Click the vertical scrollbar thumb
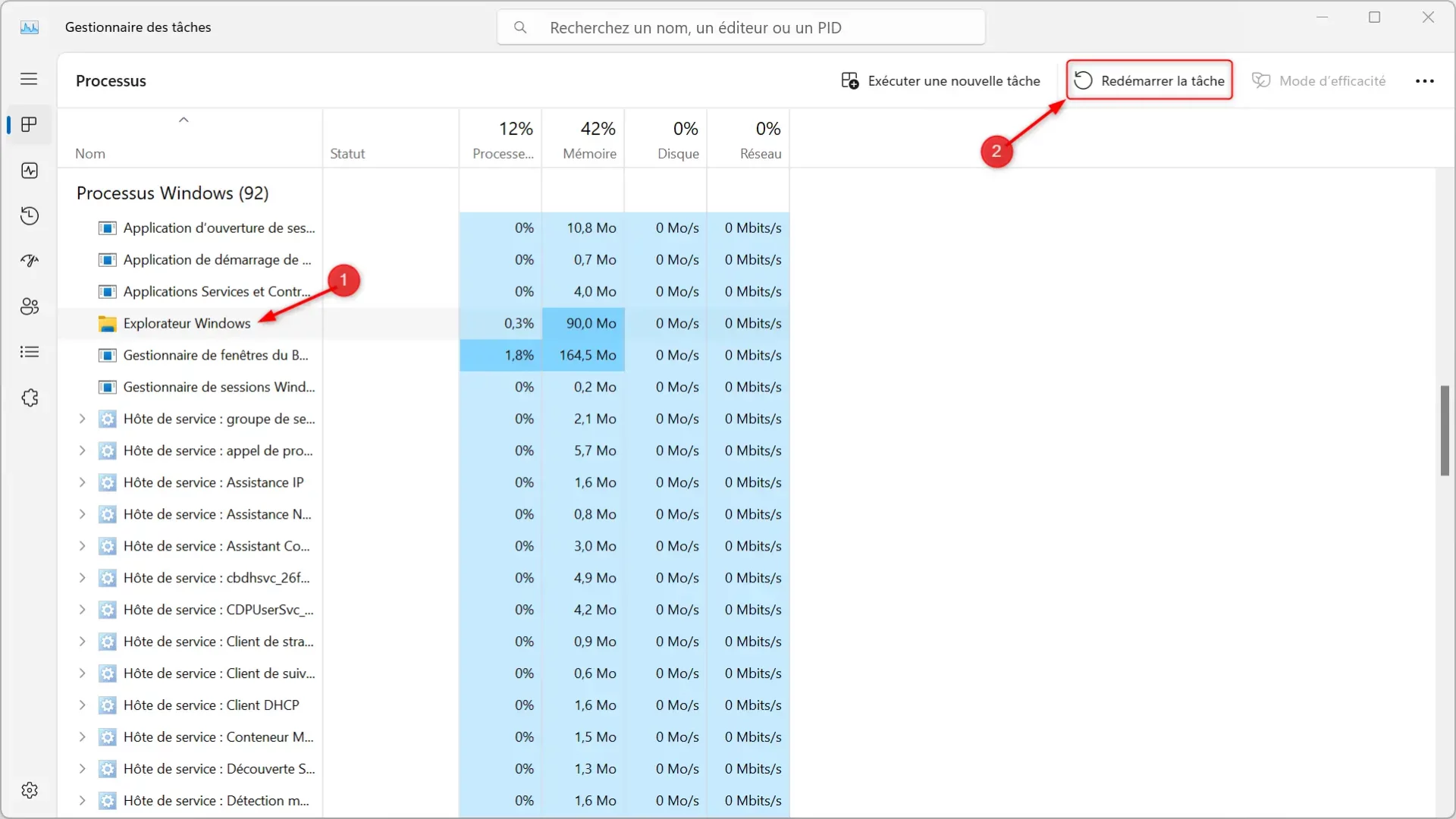 click(1445, 431)
